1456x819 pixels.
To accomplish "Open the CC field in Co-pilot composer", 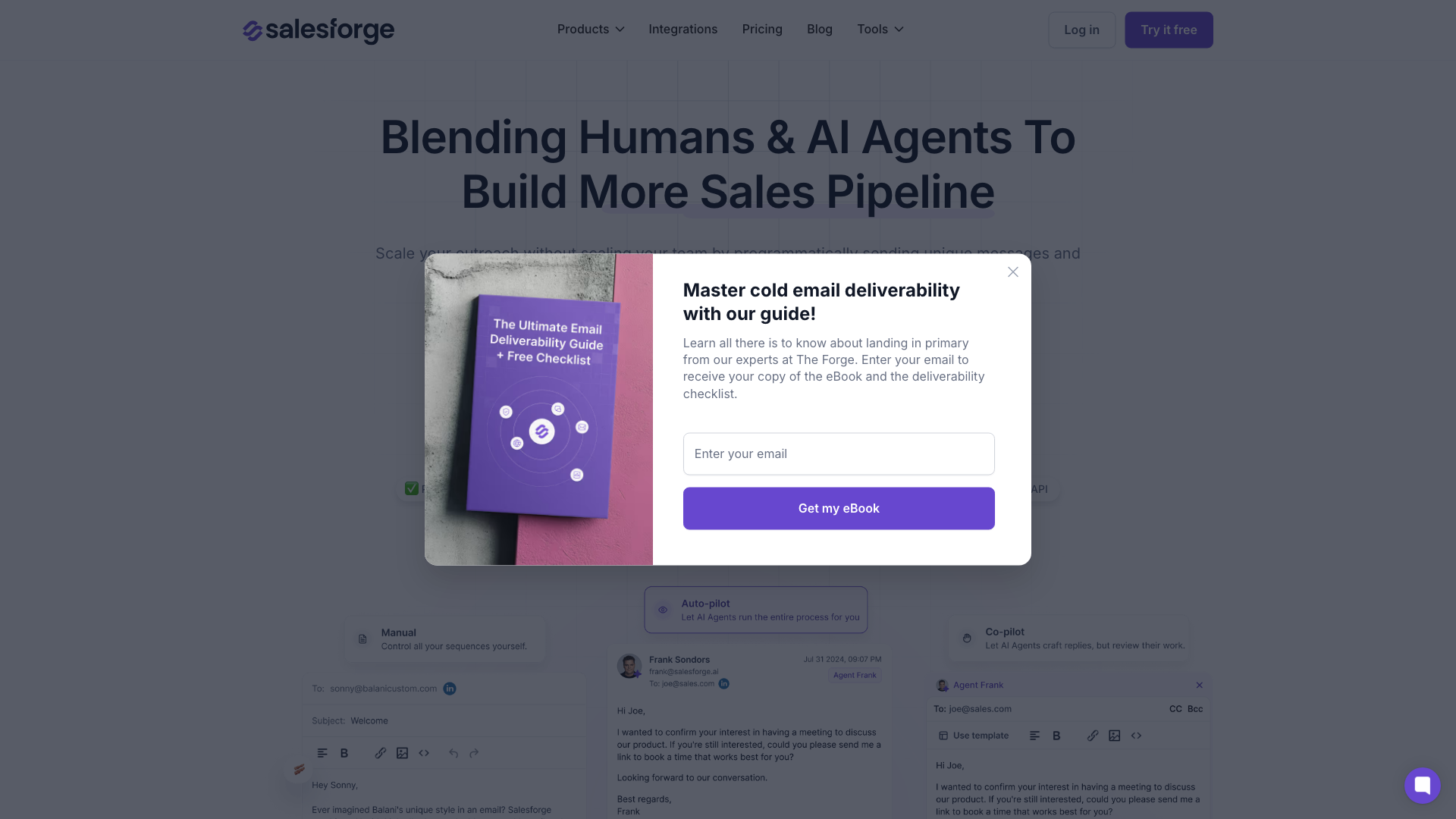I will pyautogui.click(x=1175, y=708).
